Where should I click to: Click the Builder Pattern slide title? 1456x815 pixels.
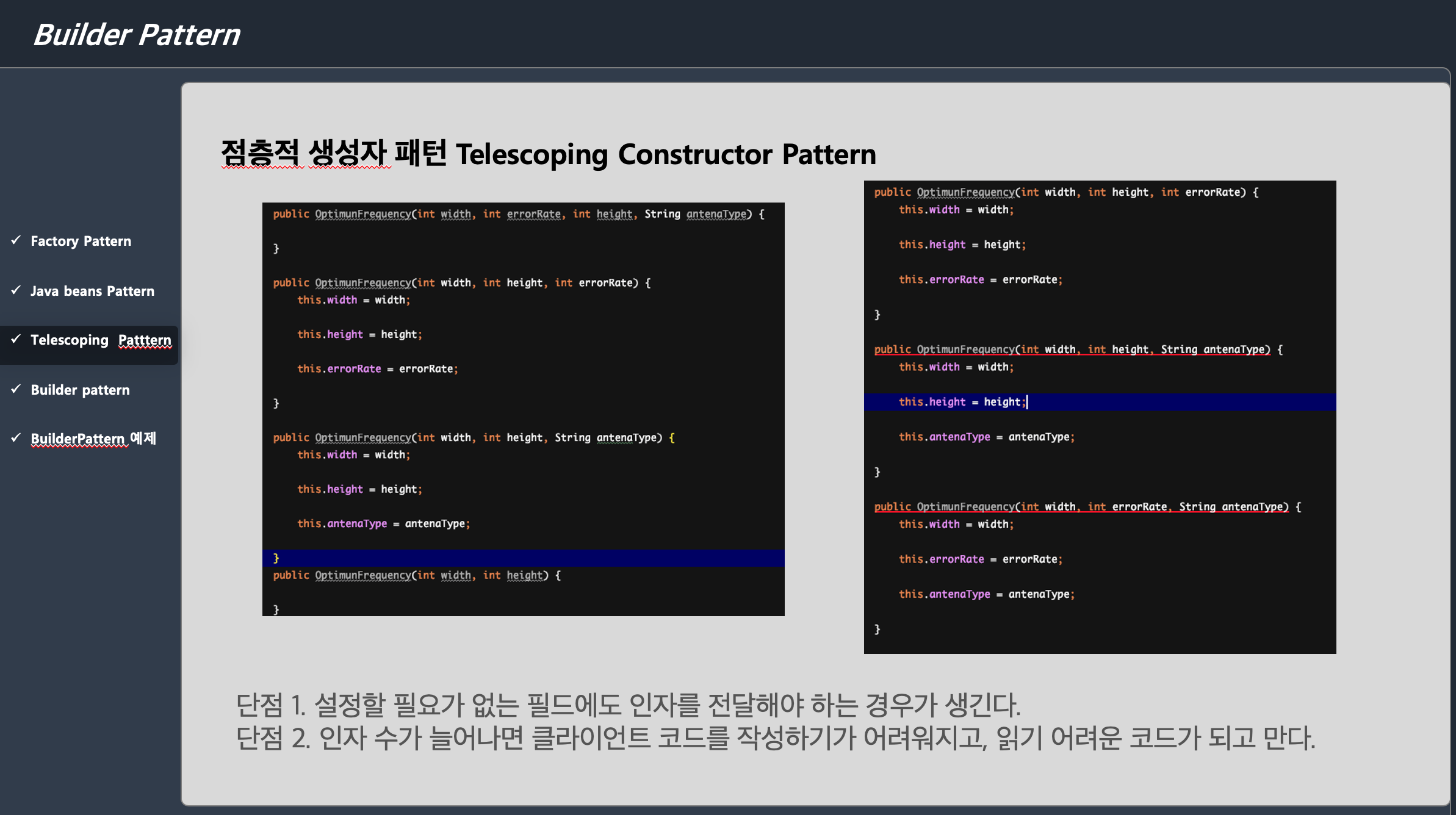[137, 34]
